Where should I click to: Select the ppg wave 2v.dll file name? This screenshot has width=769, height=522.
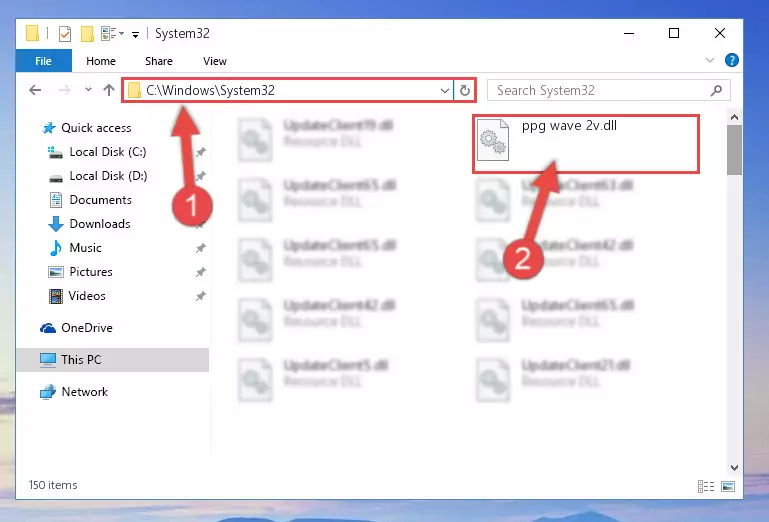click(x=569, y=126)
